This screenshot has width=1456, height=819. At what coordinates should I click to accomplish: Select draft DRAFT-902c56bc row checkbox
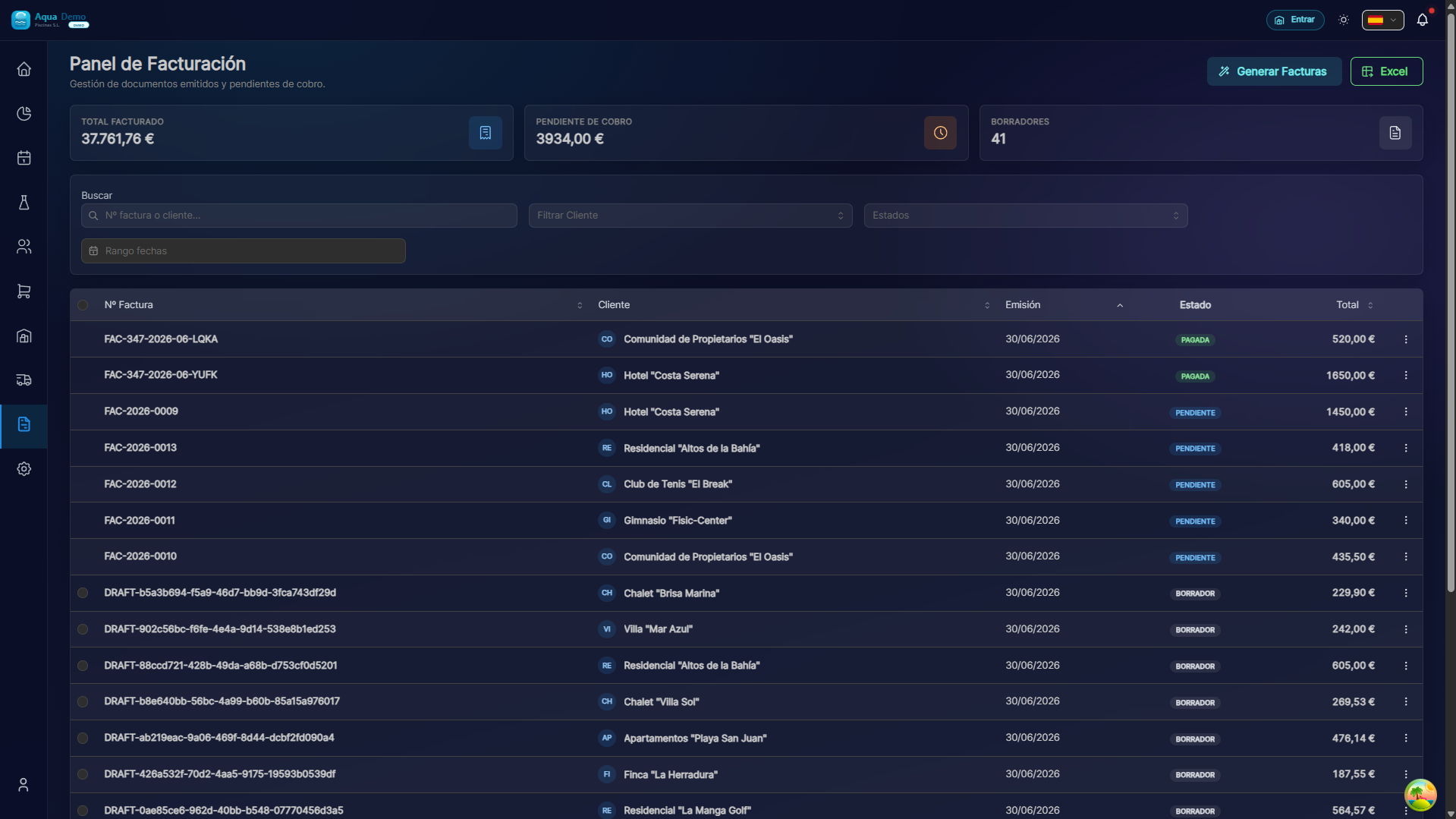click(x=83, y=629)
